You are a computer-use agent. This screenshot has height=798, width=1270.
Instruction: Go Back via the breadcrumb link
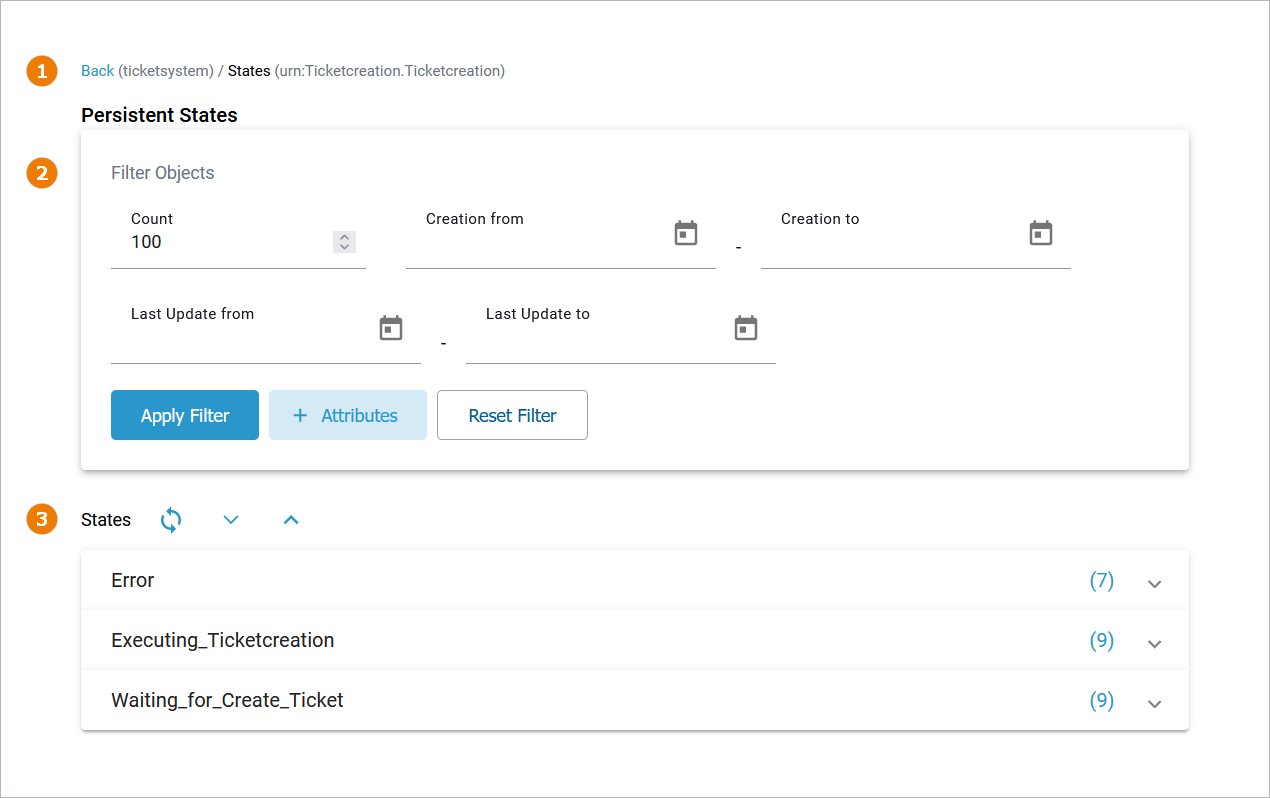point(97,71)
